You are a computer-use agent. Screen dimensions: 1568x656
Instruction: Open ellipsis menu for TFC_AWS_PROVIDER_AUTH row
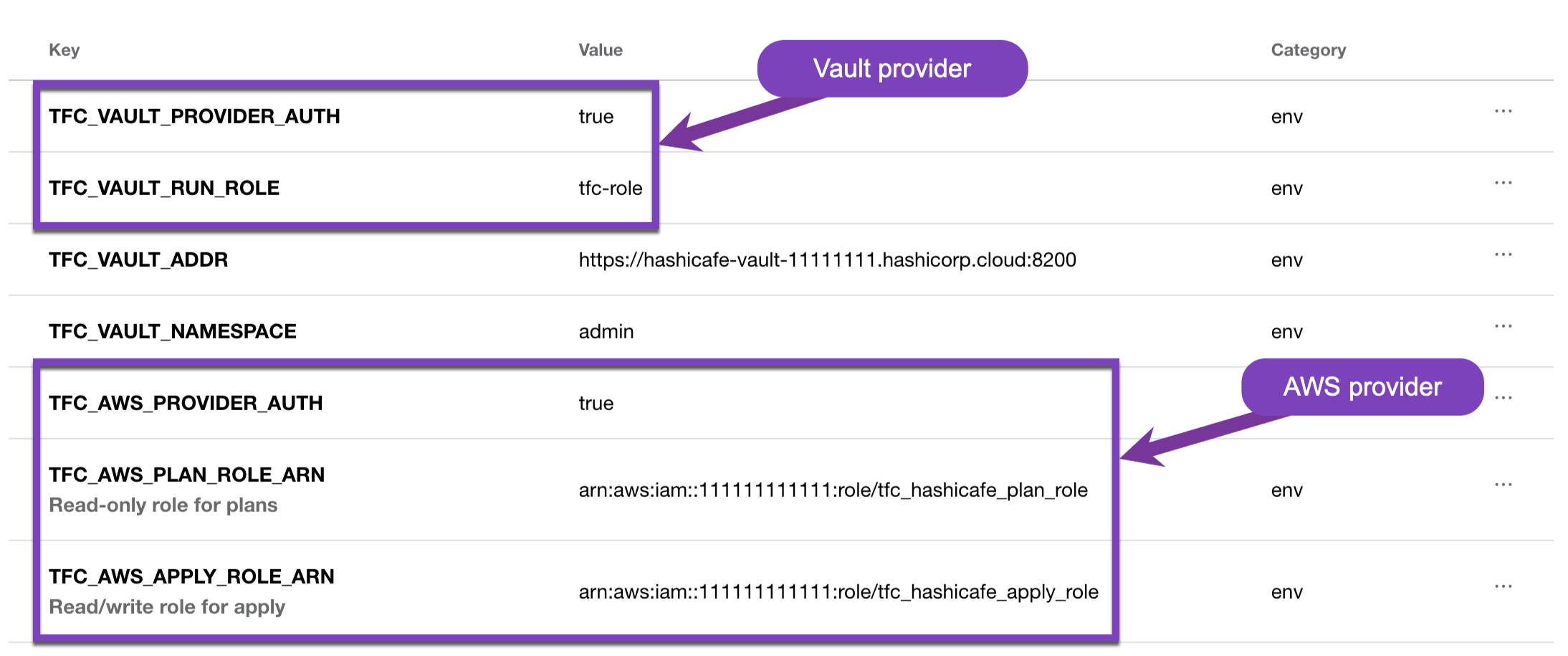coord(1503,398)
